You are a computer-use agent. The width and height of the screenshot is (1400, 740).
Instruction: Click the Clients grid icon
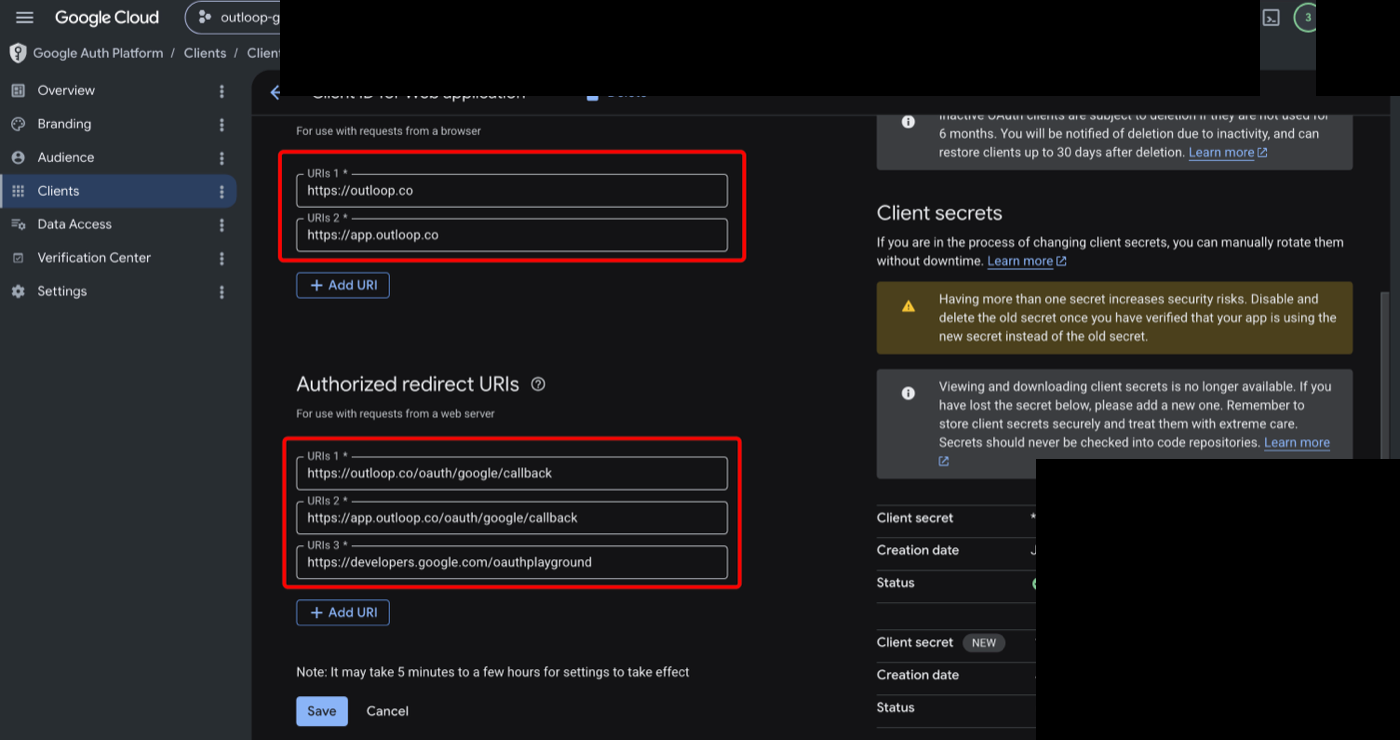[x=18, y=191]
